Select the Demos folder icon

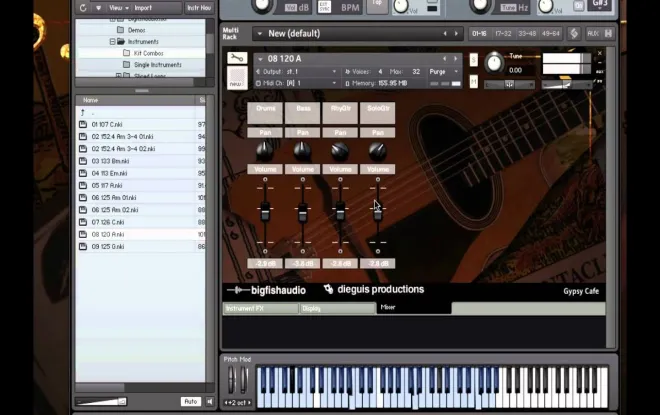click(121, 30)
